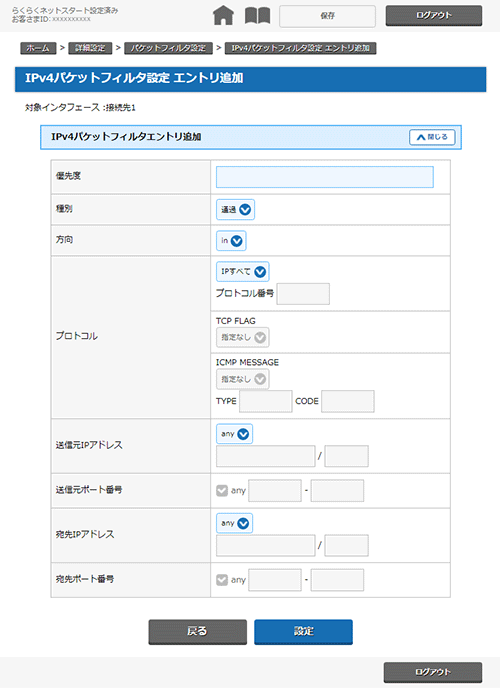Viewport: 500px width, 690px height.
Task: Toggle 送信元ポート番号 any checkbox
Action: click(222, 491)
